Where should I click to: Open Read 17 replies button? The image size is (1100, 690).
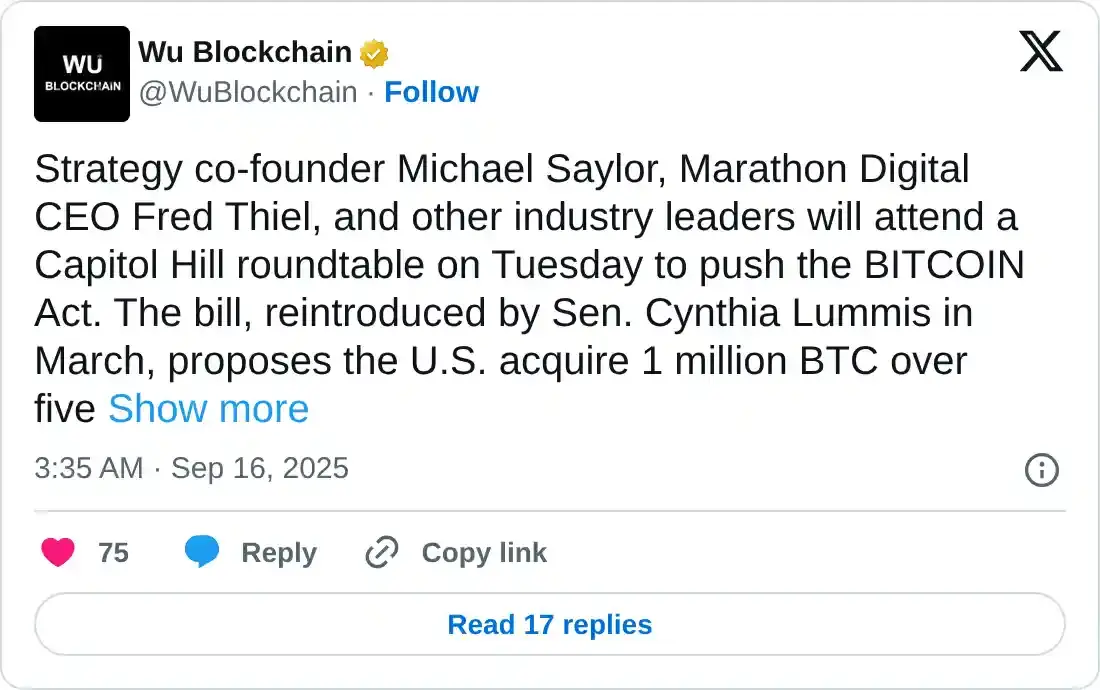(x=550, y=625)
